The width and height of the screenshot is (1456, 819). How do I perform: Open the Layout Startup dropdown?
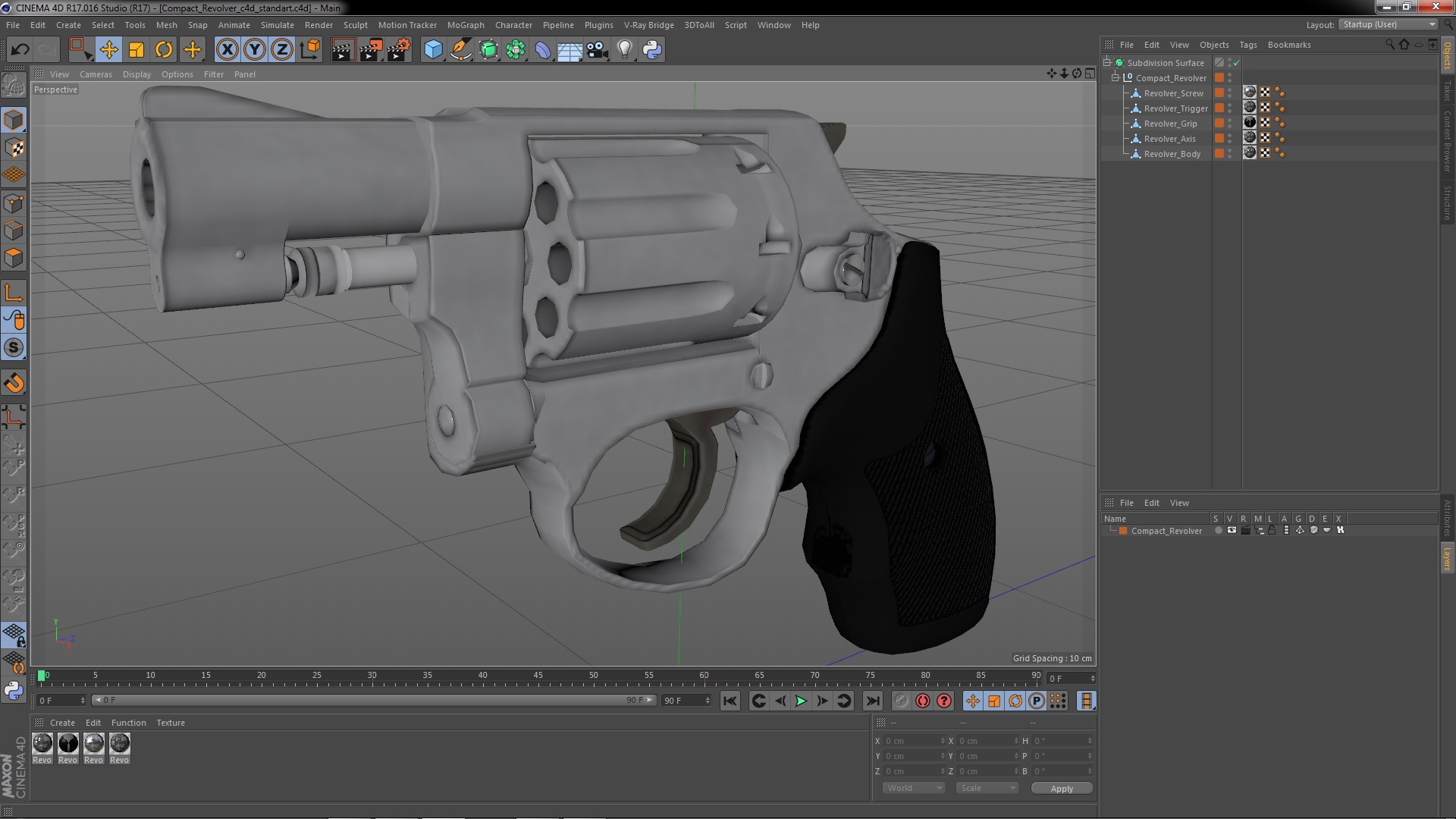pyautogui.click(x=1389, y=24)
